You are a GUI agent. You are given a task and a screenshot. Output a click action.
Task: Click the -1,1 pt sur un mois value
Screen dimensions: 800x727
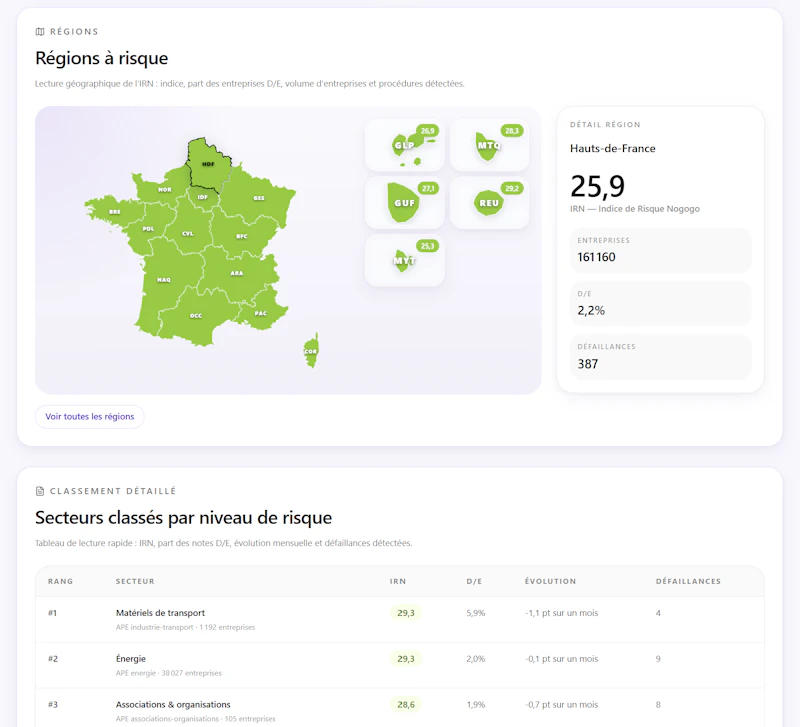tap(561, 613)
